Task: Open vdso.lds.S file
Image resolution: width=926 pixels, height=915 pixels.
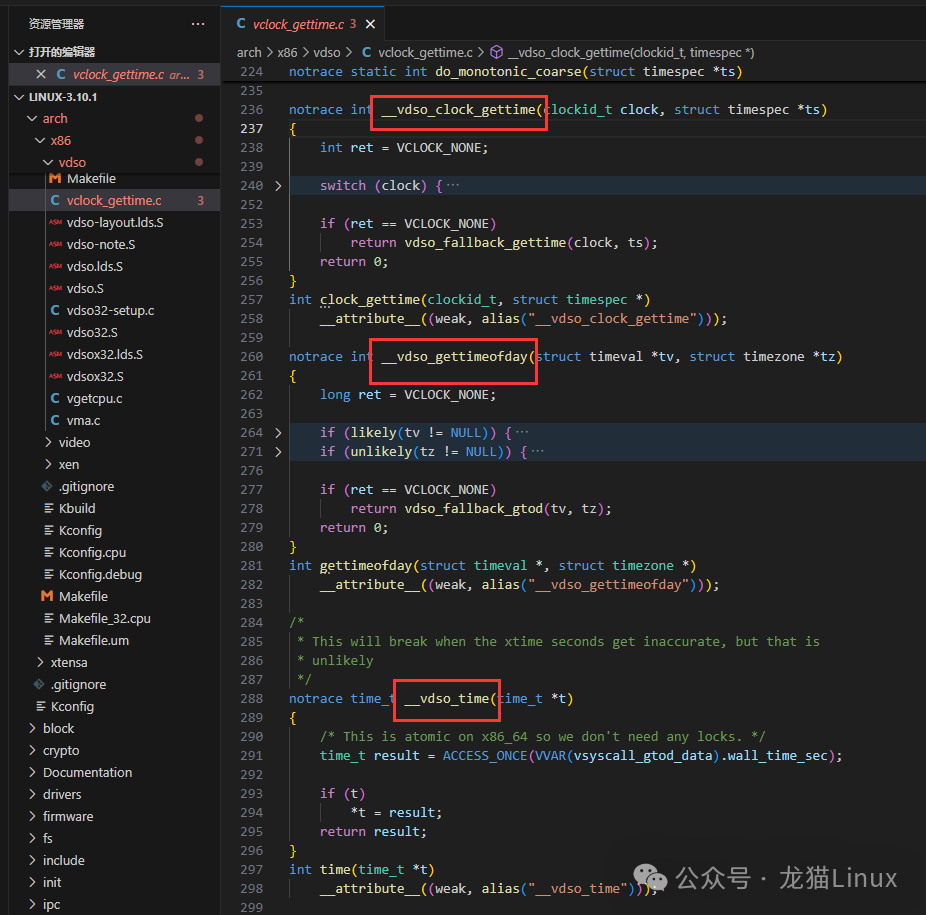Action: pyautogui.click(x=115, y=266)
